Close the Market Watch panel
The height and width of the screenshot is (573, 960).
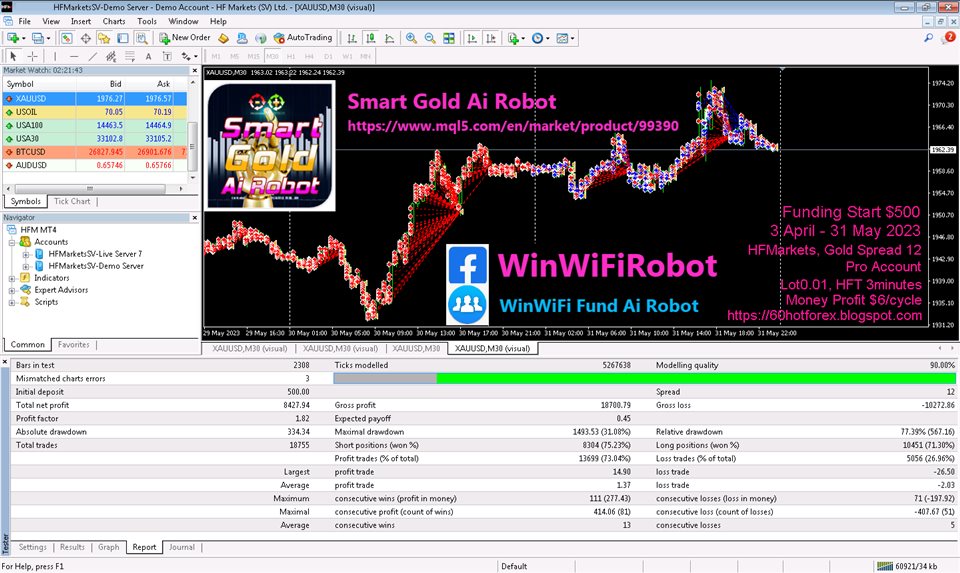point(195,70)
